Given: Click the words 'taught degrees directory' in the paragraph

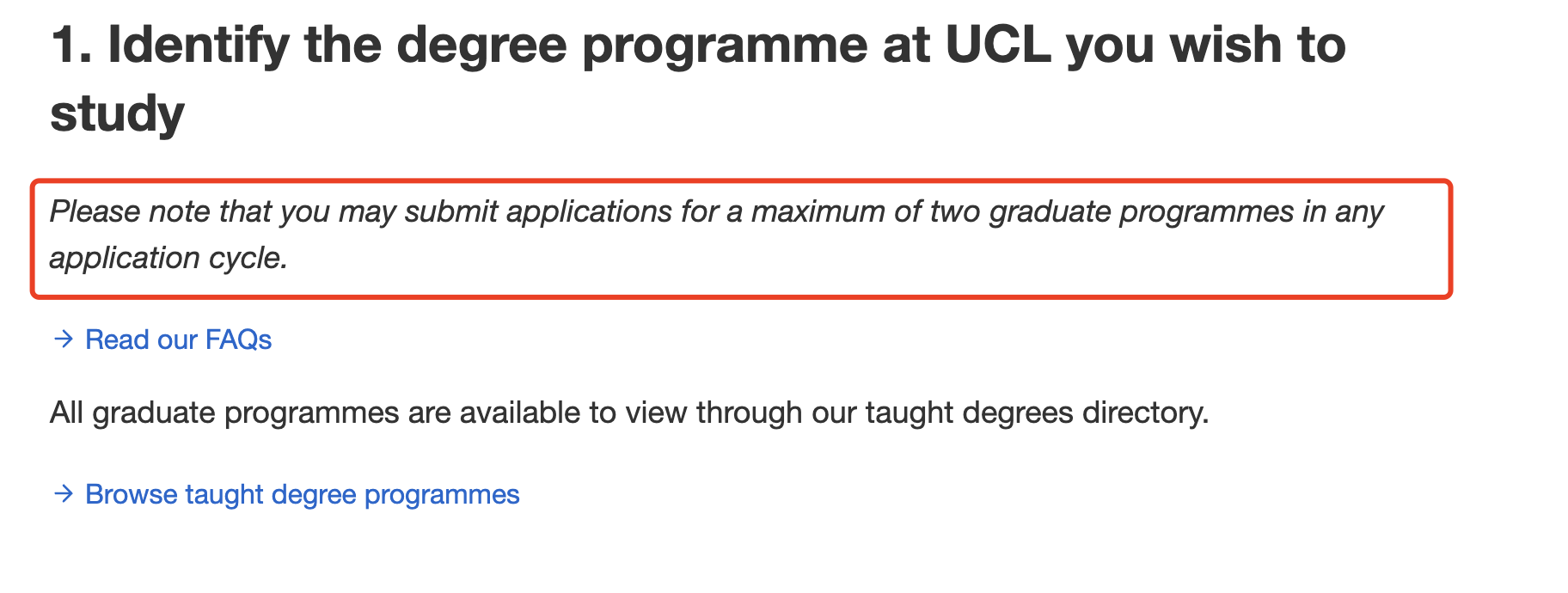Looking at the screenshot, I should (x=1037, y=413).
